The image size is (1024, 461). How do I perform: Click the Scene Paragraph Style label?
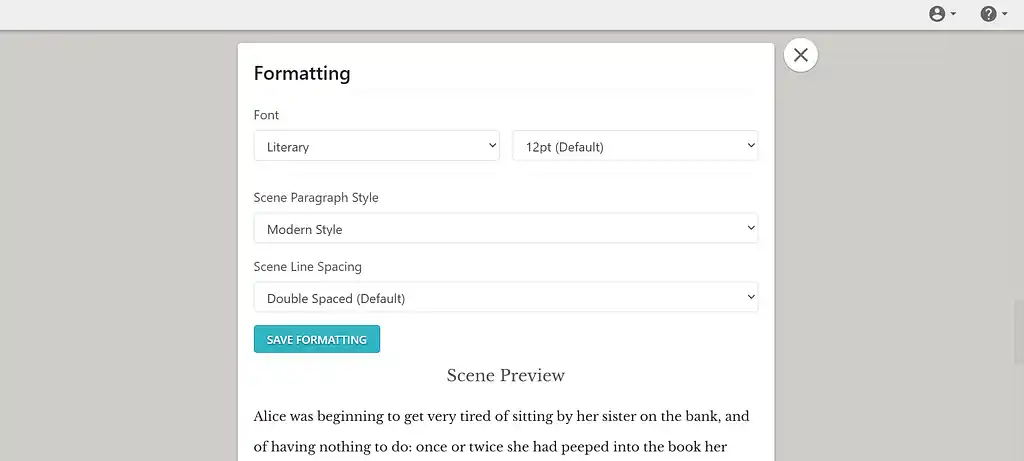[x=316, y=197]
